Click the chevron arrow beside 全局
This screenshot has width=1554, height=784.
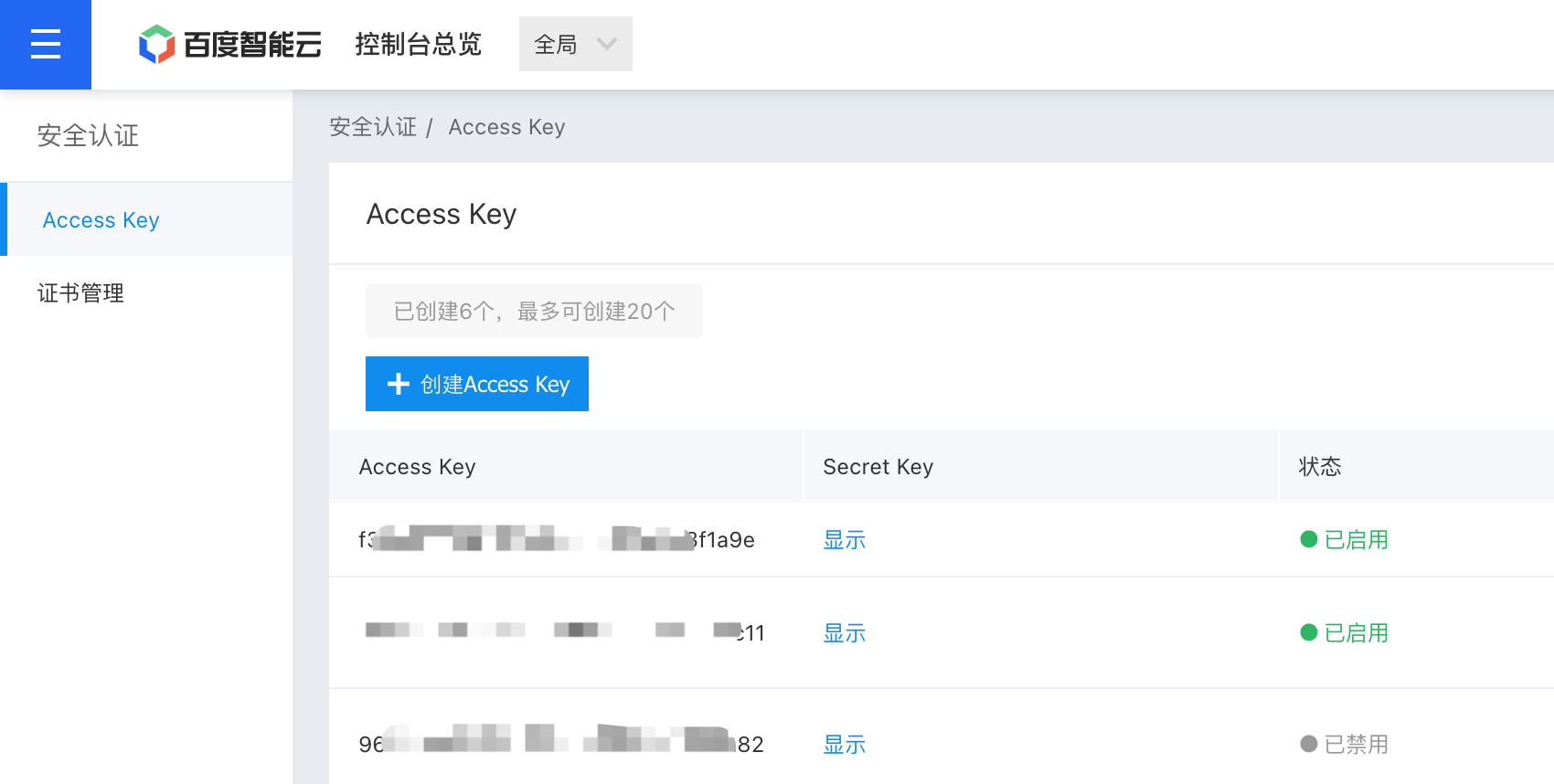click(x=607, y=44)
